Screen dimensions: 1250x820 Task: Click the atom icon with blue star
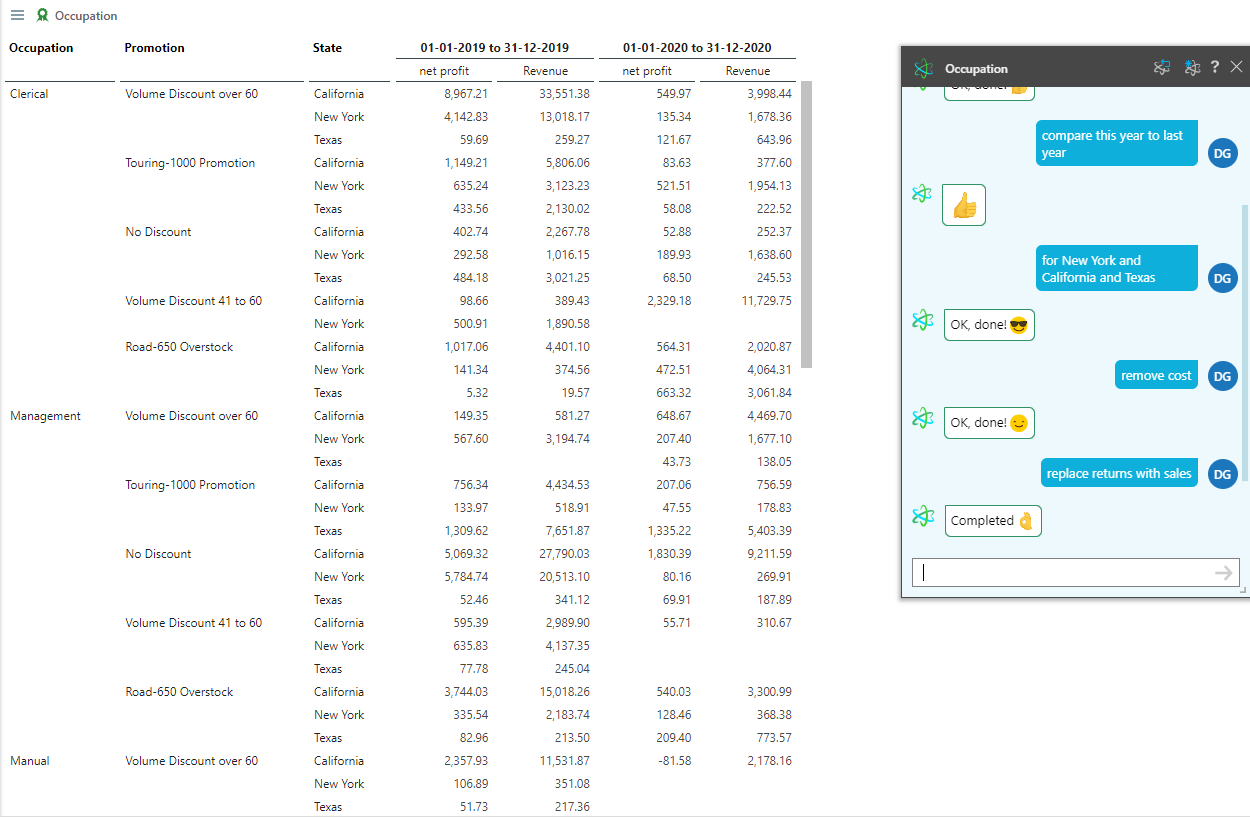[x=1191, y=67]
